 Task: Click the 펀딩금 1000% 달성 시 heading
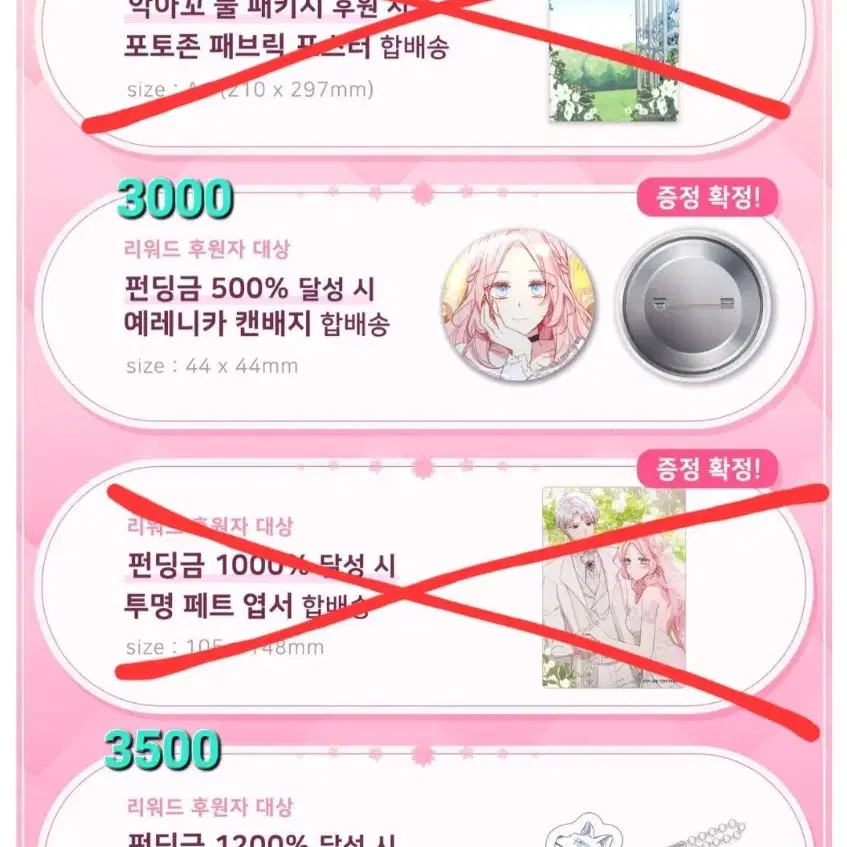261,565
